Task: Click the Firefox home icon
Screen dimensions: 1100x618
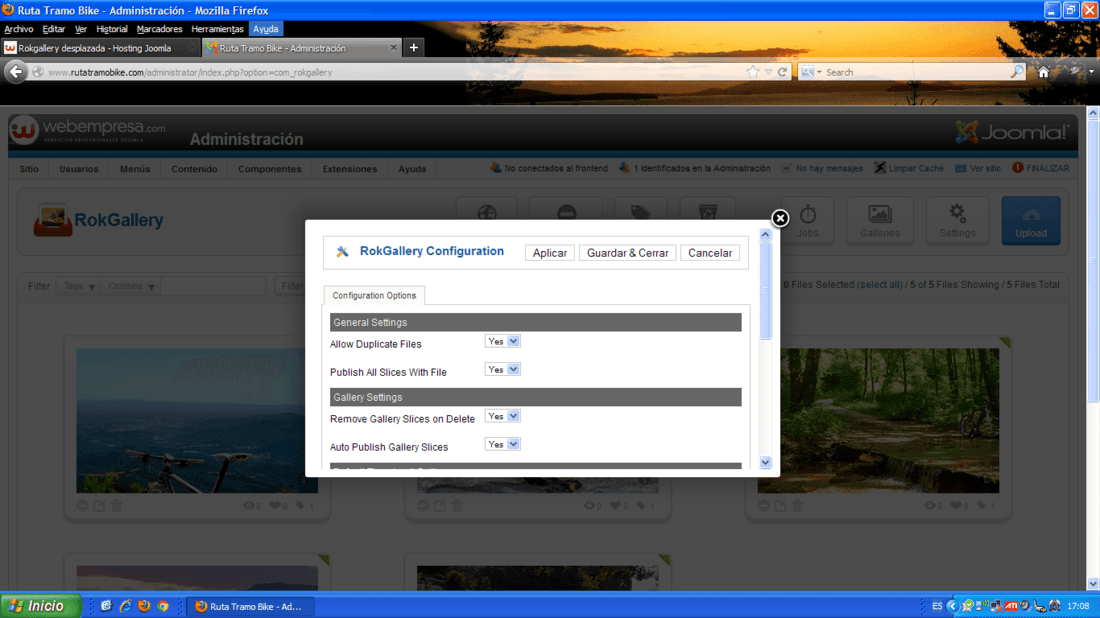Action: coord(1043,72)
